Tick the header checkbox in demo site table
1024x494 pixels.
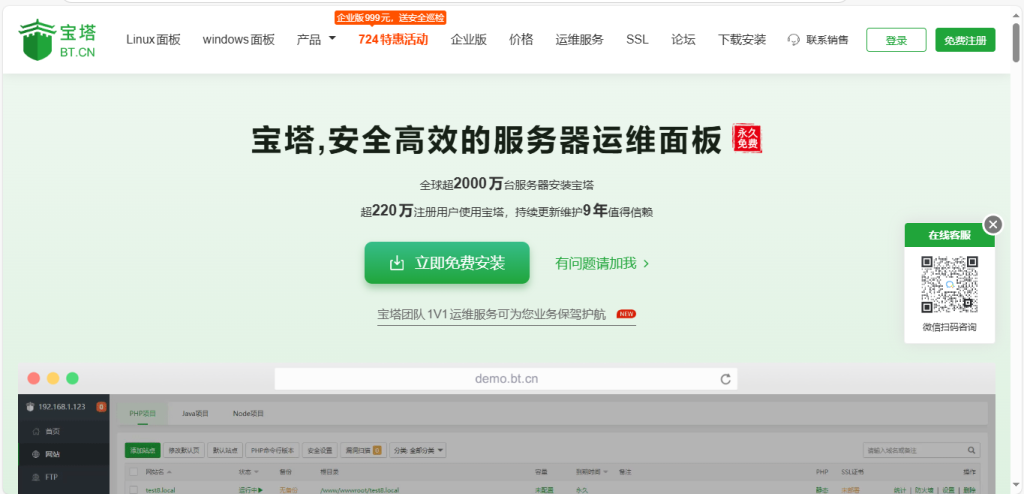pos(133,472)
